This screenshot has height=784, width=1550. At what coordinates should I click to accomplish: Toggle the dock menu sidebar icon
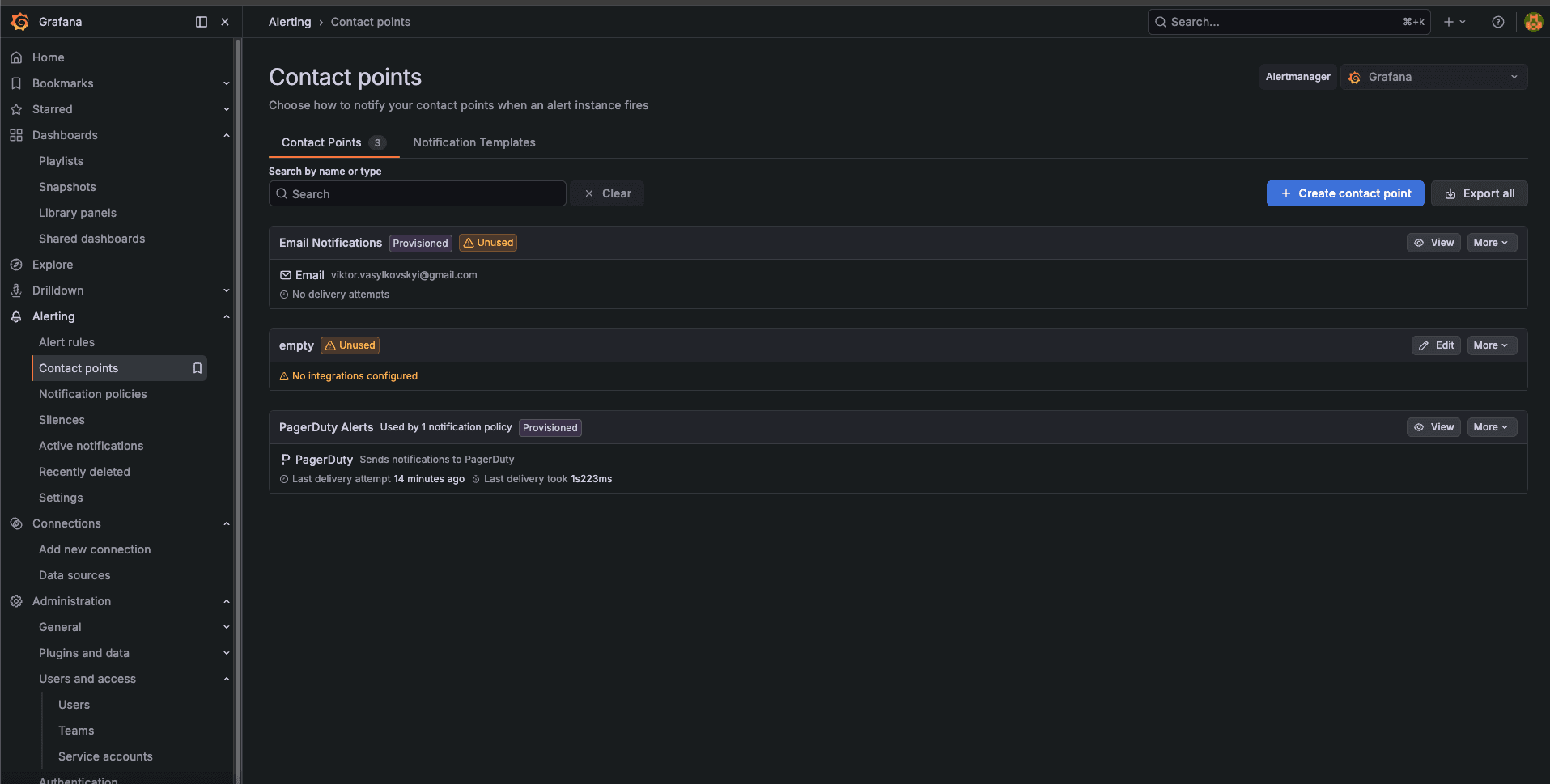tap(202, 22)
